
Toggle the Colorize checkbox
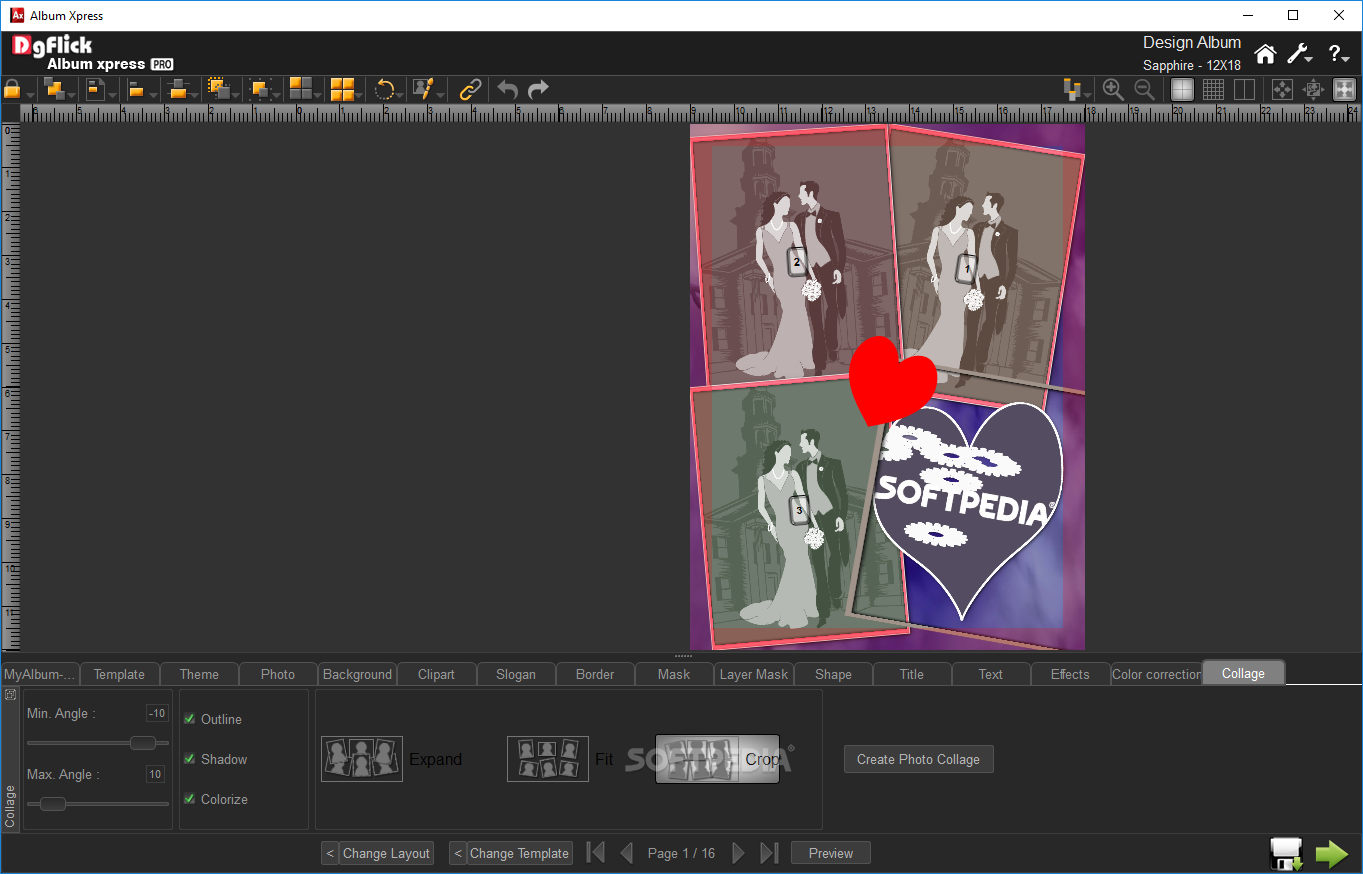click(x=189, y=799)
